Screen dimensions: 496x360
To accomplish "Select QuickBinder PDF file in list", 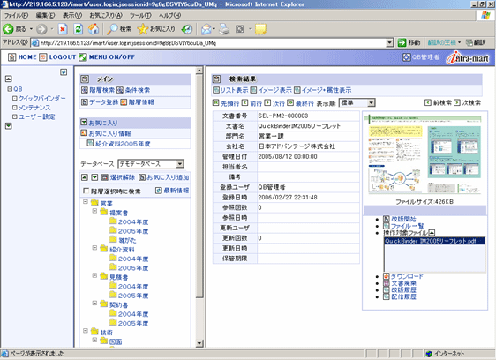I will 434,241.
